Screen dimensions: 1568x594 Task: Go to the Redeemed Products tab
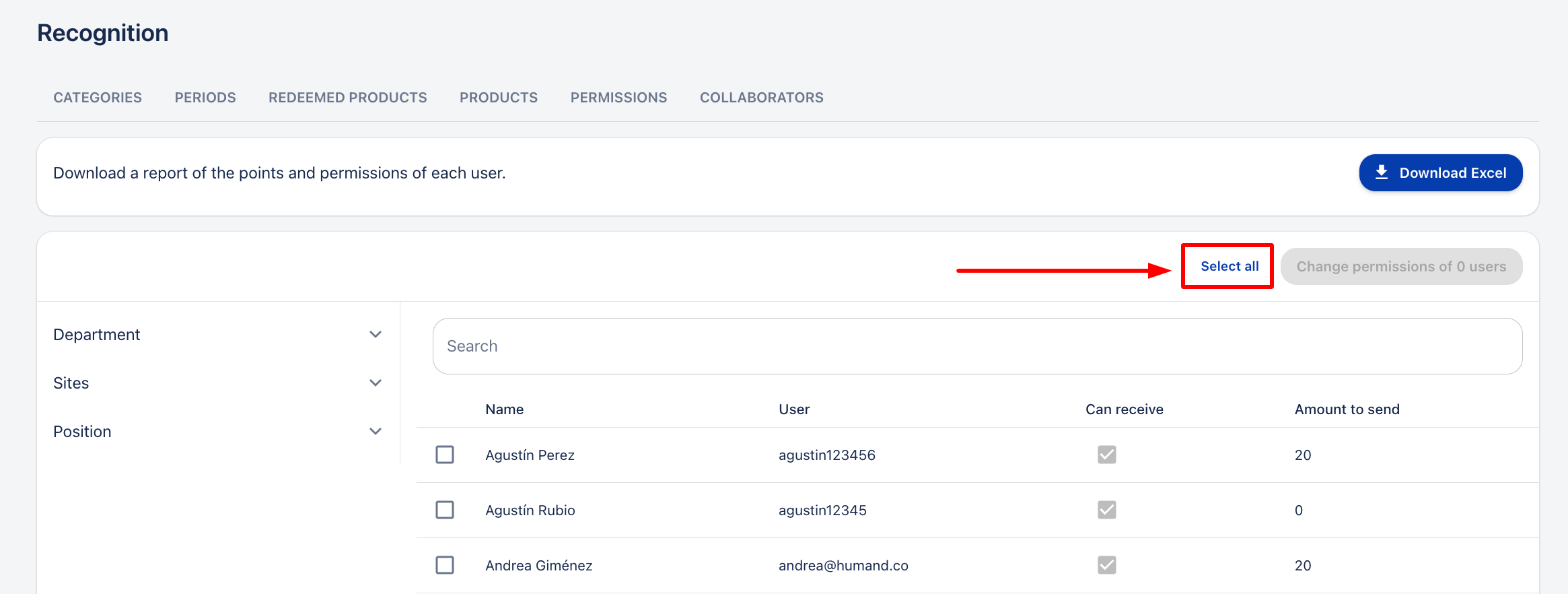347,98
